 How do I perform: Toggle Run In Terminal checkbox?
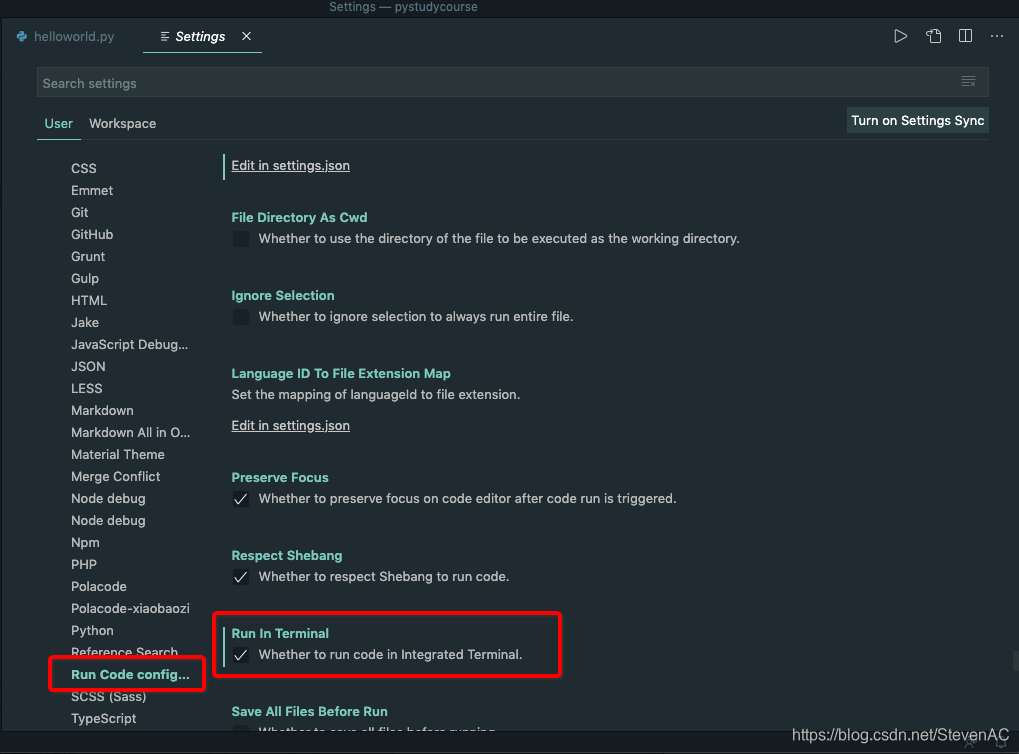coord(240,655)
